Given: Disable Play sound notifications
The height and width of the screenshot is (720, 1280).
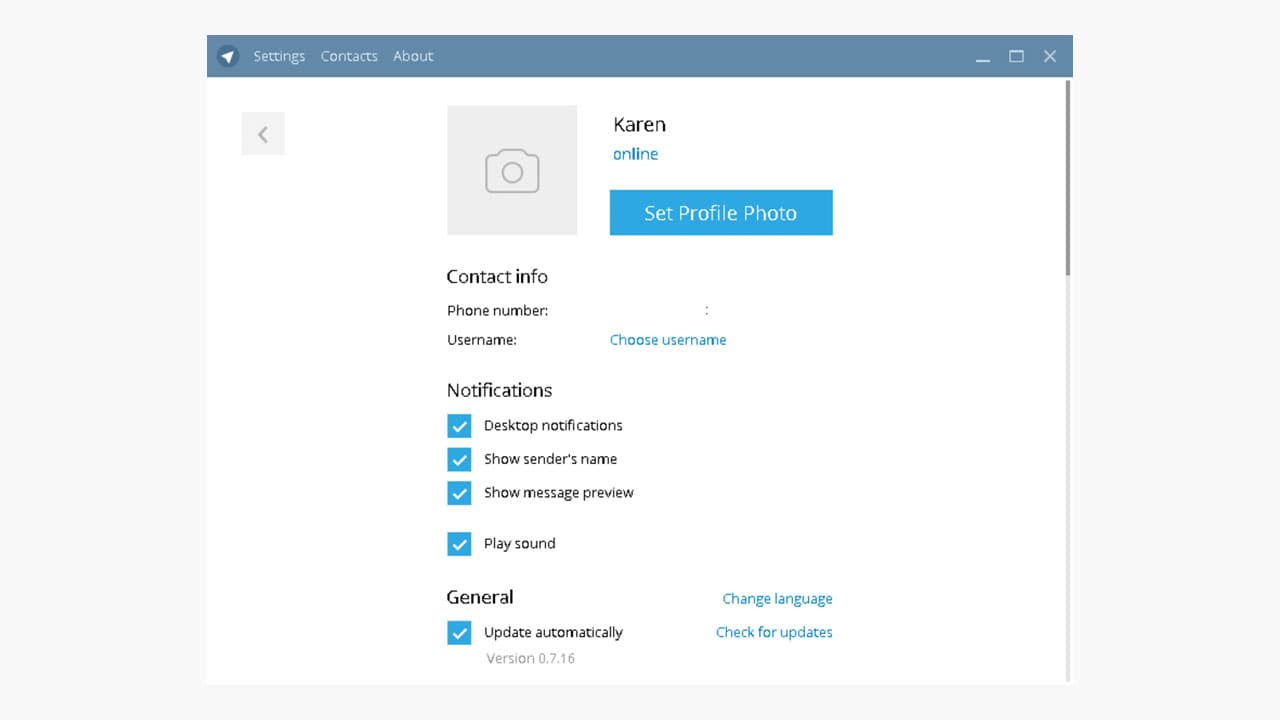Looking at the screenshot, I should (x=459, y=543).
